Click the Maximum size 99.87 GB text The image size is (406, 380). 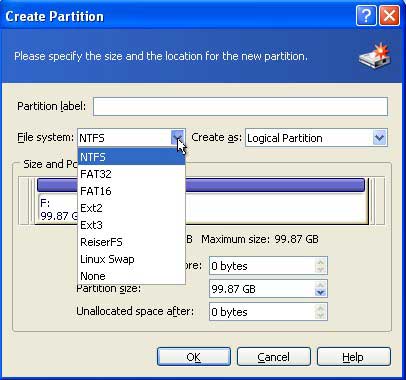coord(260,239)
